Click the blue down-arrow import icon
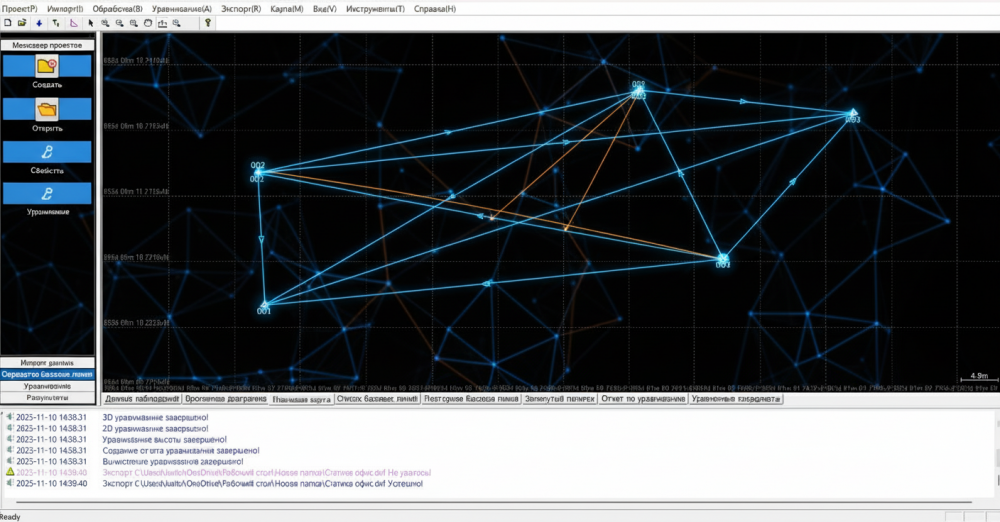The width and height of the screenshot is (1000, 522). (39, 23)
